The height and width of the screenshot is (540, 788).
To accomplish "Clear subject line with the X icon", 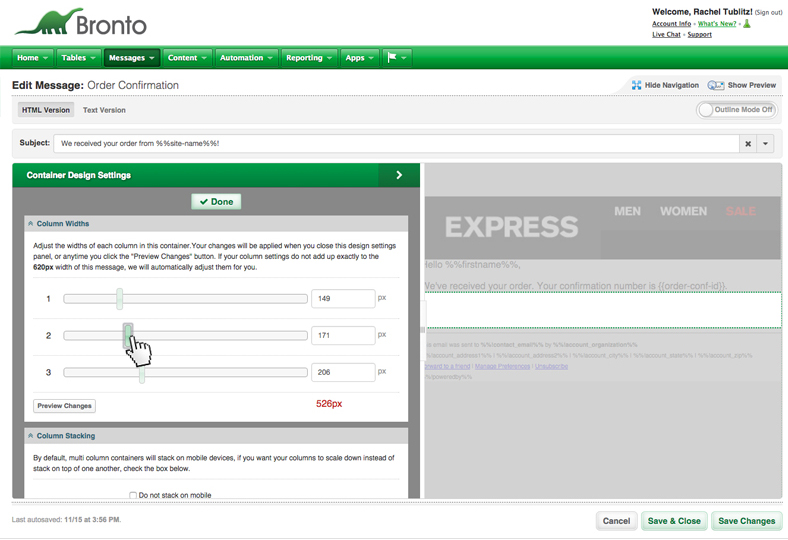I will (x=747, y=144).
